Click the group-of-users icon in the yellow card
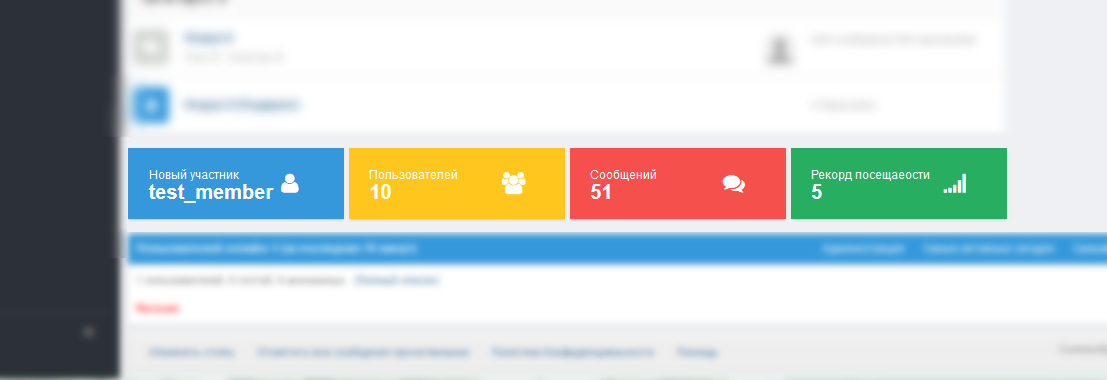Screen dimensions: 1107x380 coord(514,183)
